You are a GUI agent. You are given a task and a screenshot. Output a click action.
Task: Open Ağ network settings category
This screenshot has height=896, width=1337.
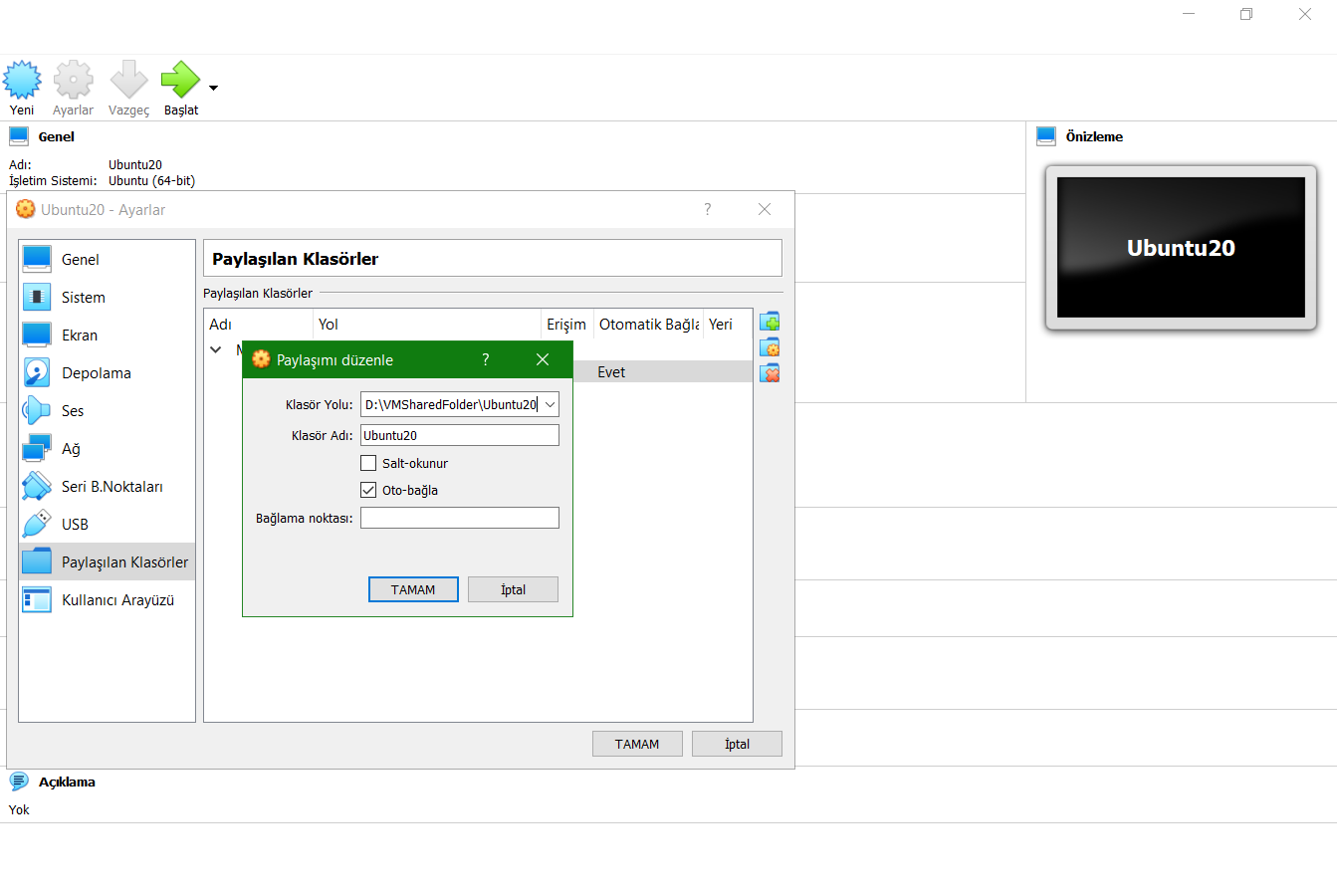pyautogui.click(x=107, y=448)
